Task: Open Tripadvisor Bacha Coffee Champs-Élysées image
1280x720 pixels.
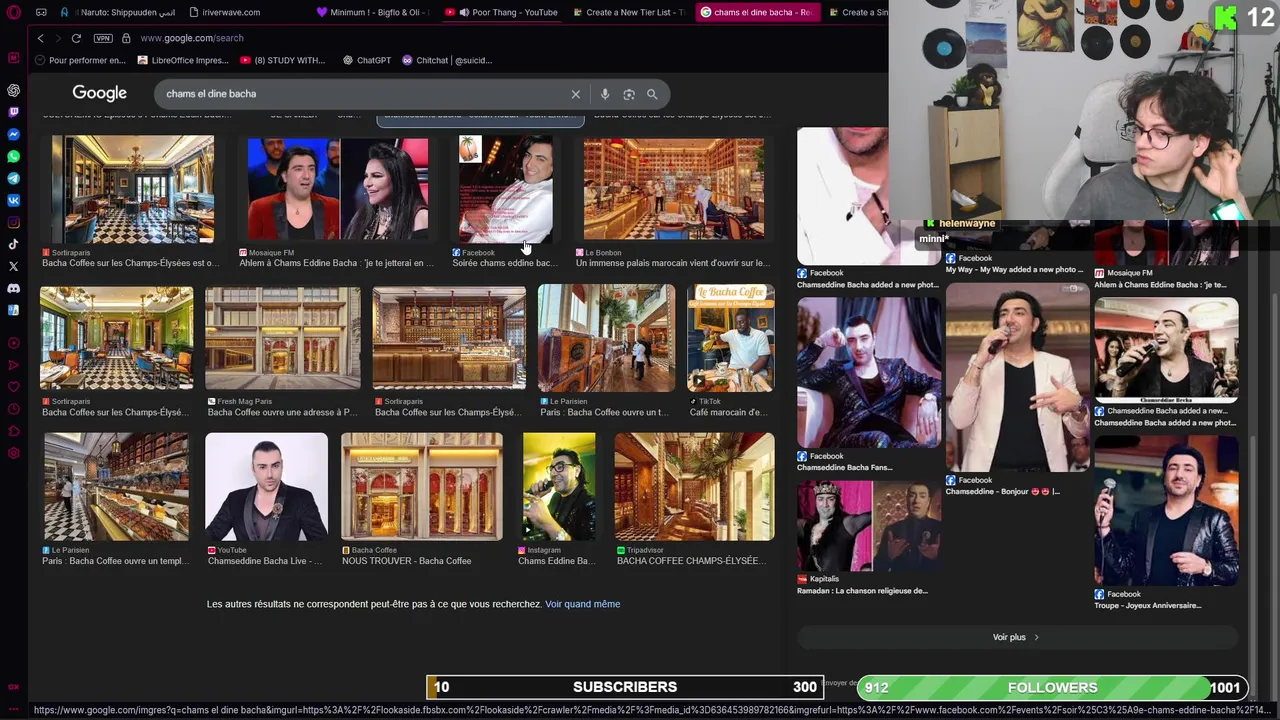Action: 694,487
